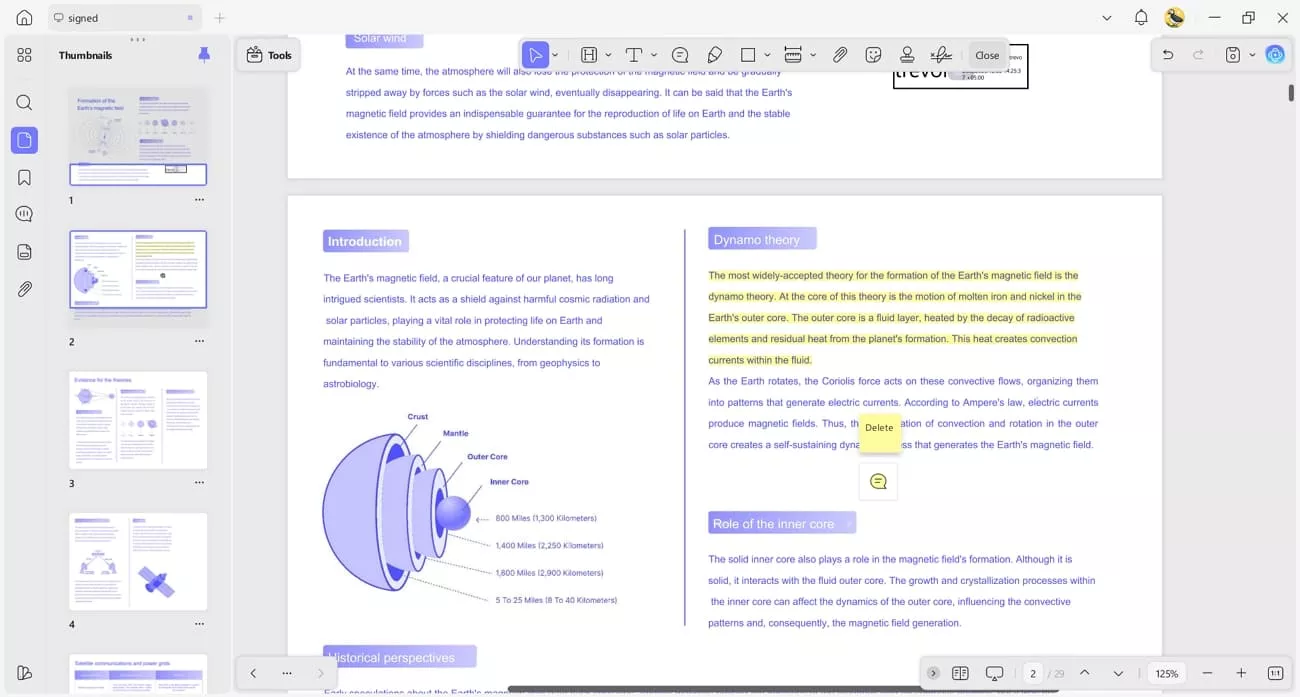
Task: Expand the selection tool dropdown arrow
Action: click(x=555, y=54)
